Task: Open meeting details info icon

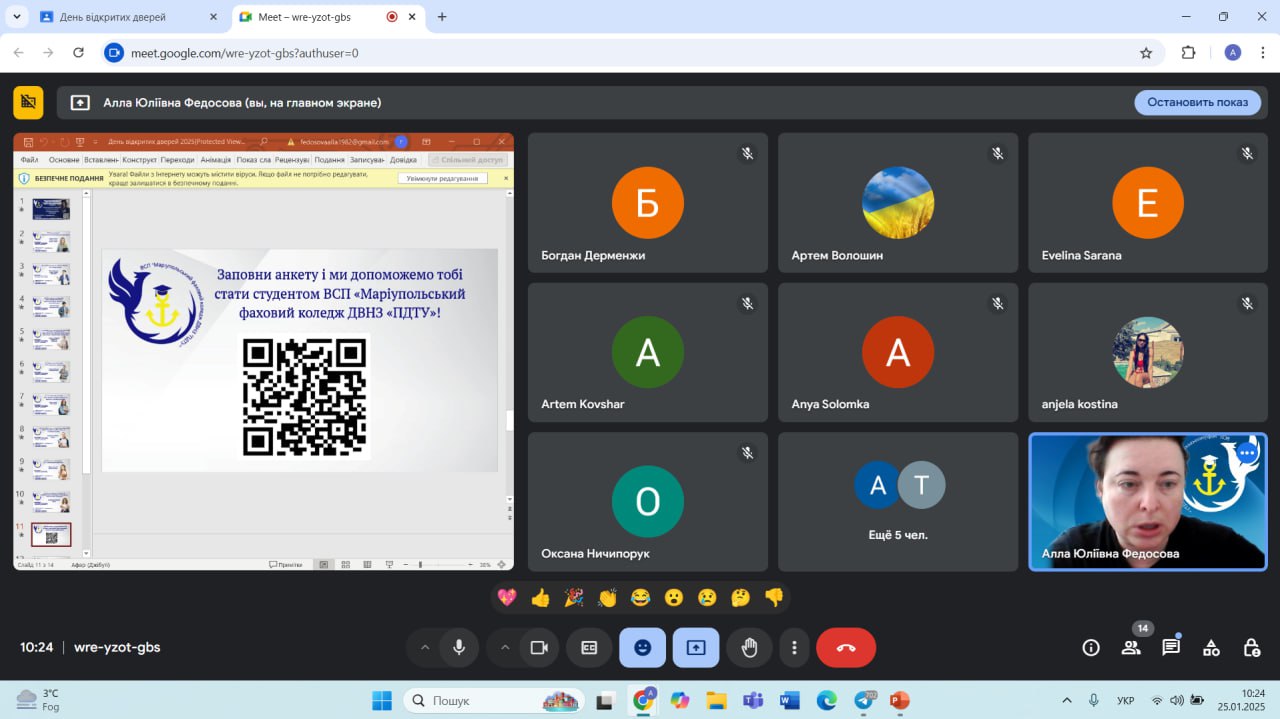Action: coord(1091,647)
